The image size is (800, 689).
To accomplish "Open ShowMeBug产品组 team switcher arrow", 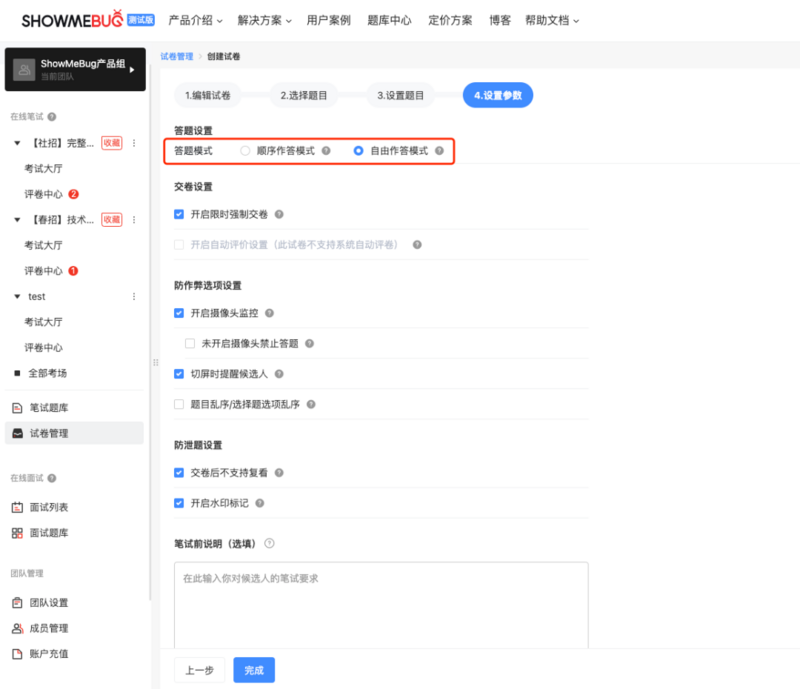I will [x=132, y=70].
